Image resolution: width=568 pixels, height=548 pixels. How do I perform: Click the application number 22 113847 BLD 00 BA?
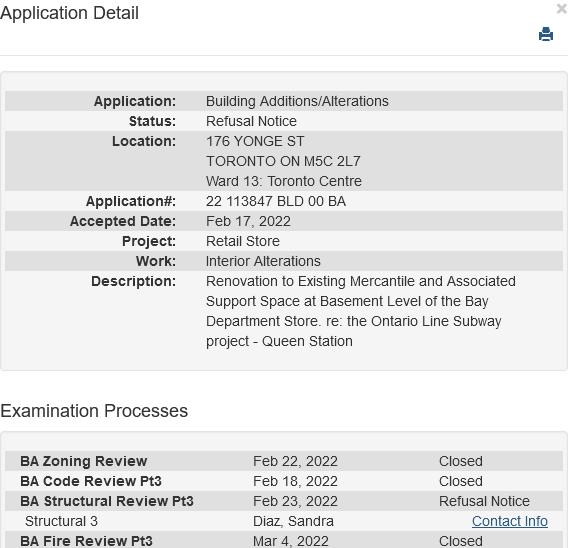pos(276,201)
